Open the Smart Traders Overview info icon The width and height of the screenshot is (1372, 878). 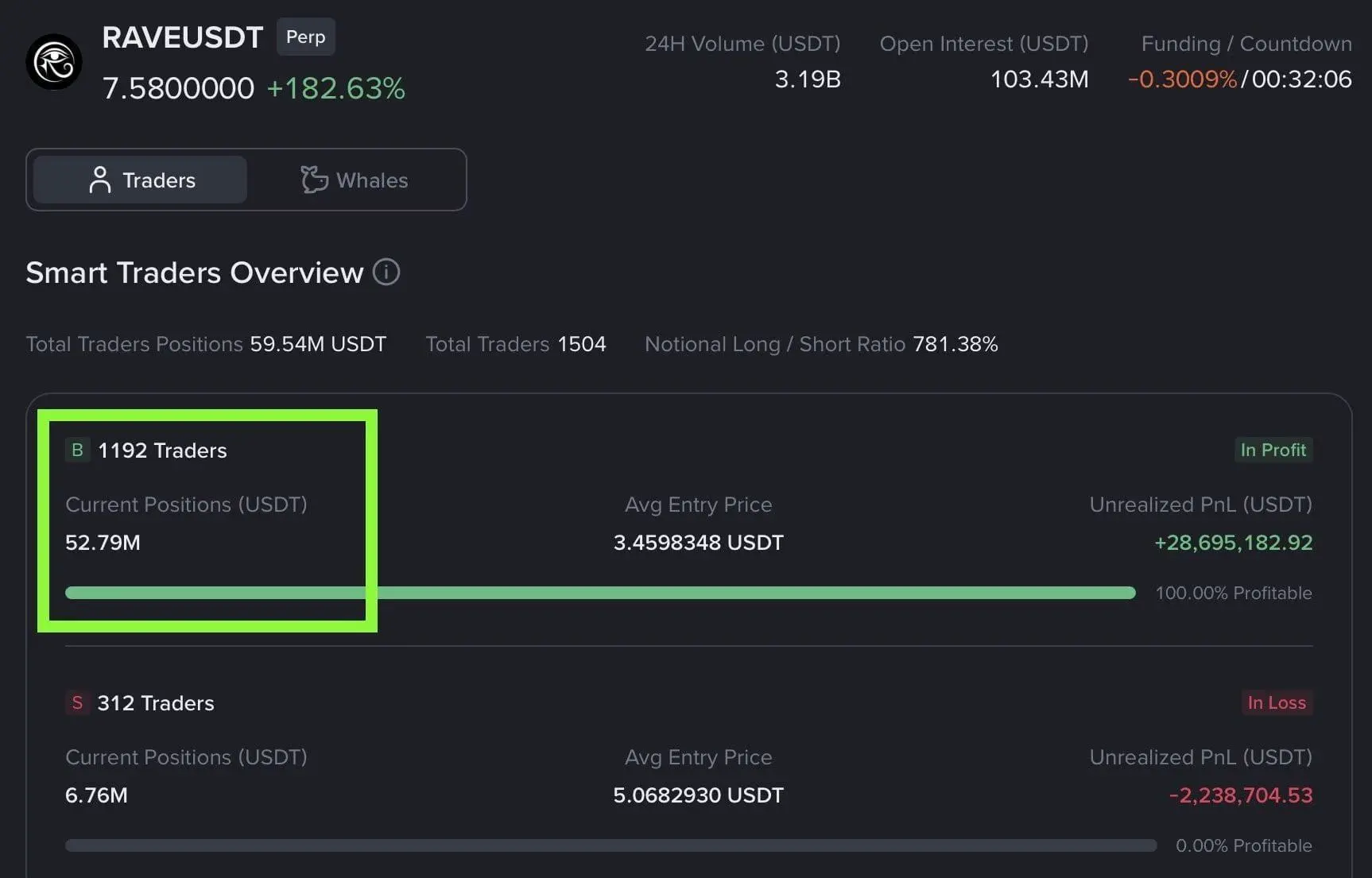pos(386,273)
